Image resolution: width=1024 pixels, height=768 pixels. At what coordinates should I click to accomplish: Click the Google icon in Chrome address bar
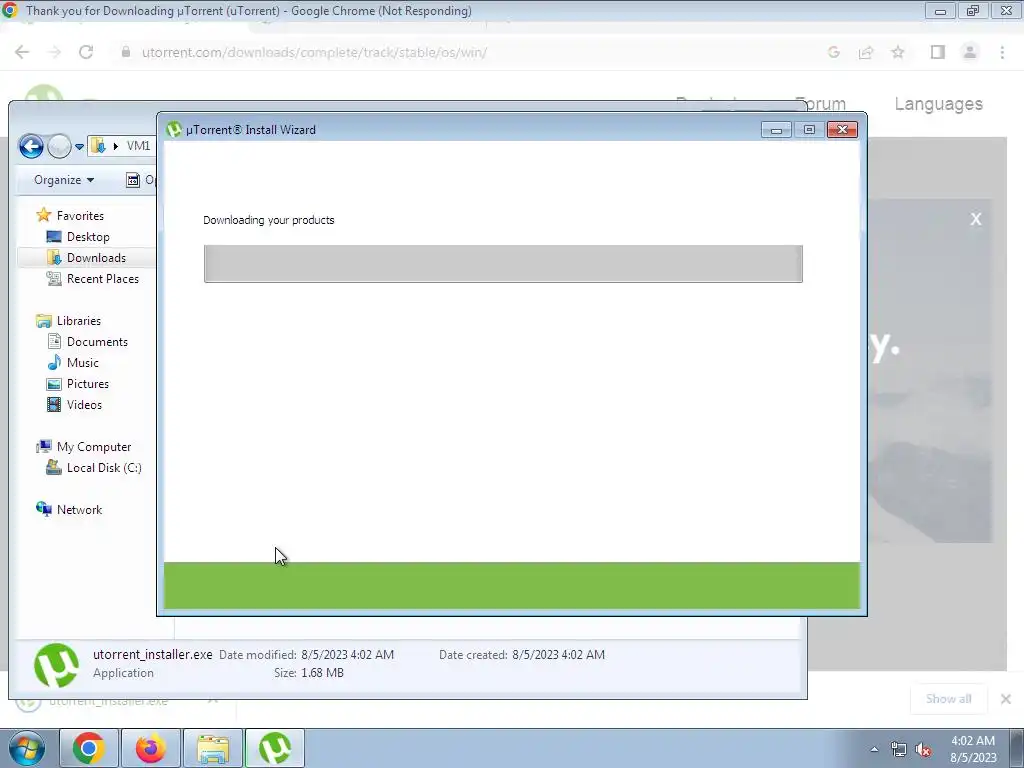833,52
